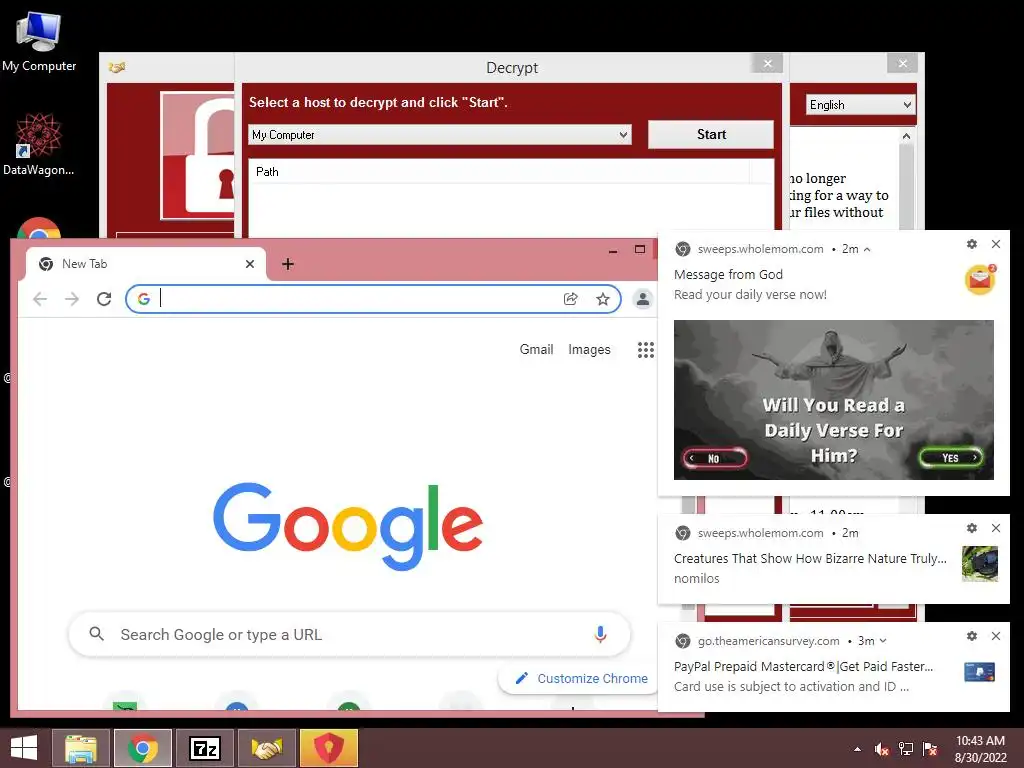
Task: Show hidden system tray icons
Action: (857, 749)
